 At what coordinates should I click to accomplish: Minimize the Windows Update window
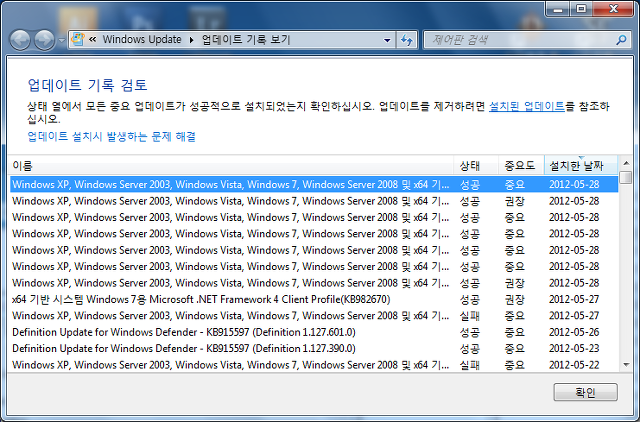coord(558,9)
